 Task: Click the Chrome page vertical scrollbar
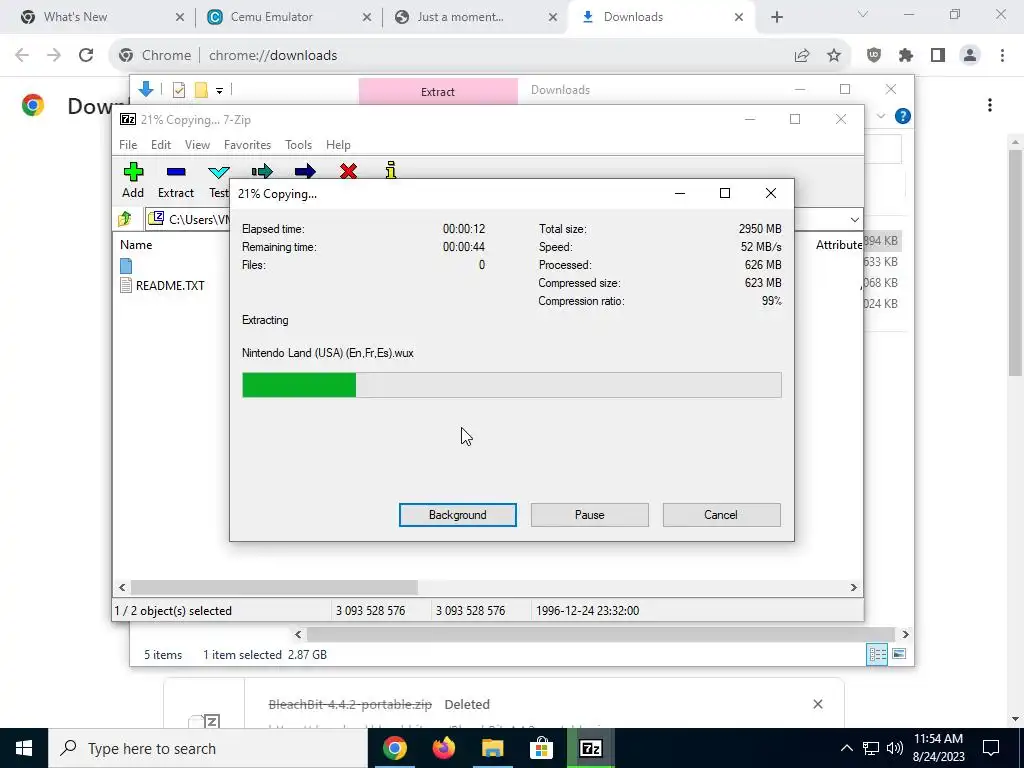pos(1015,263)
